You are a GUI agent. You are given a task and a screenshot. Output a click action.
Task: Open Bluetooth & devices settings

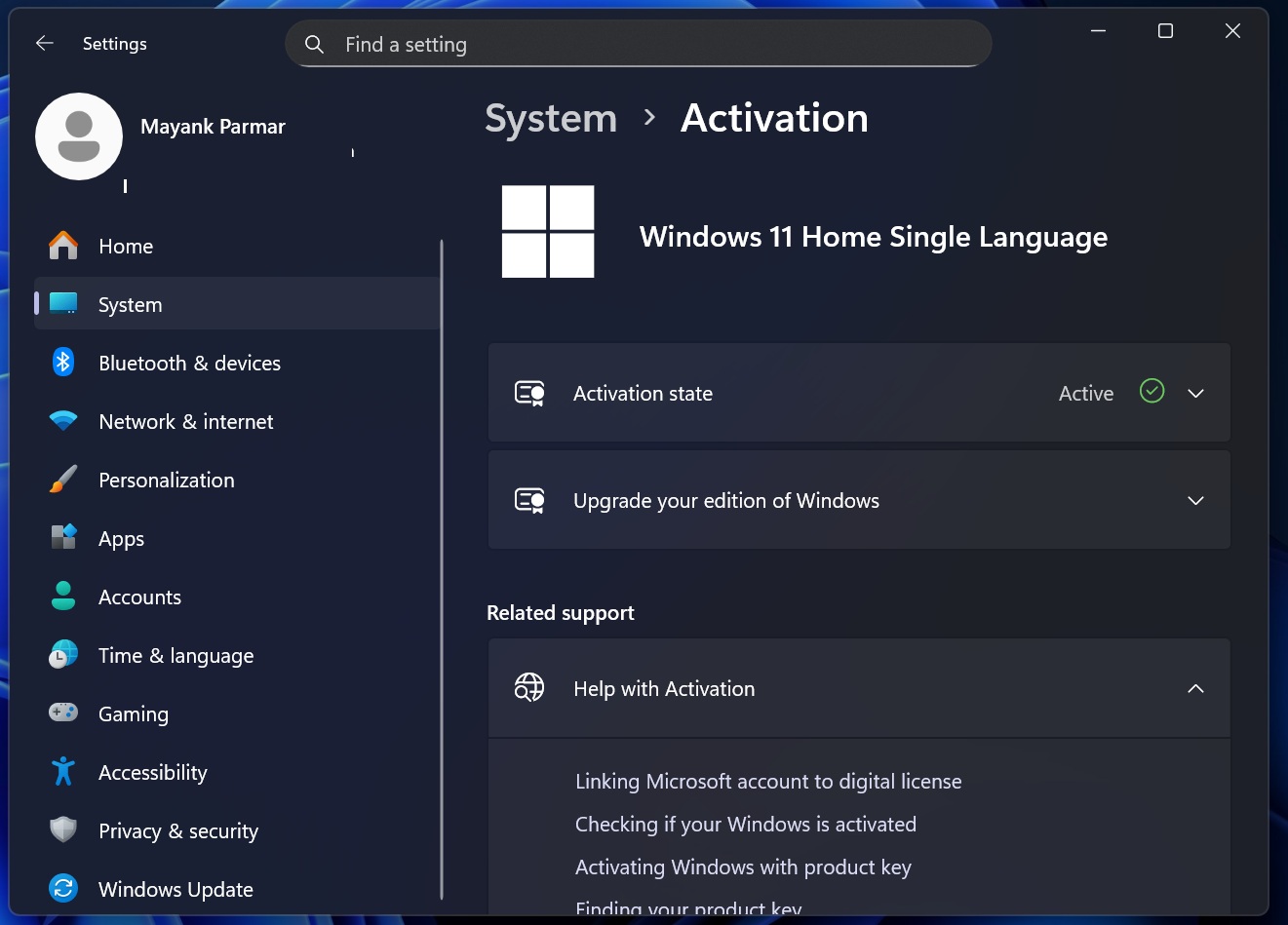point(189,363)
